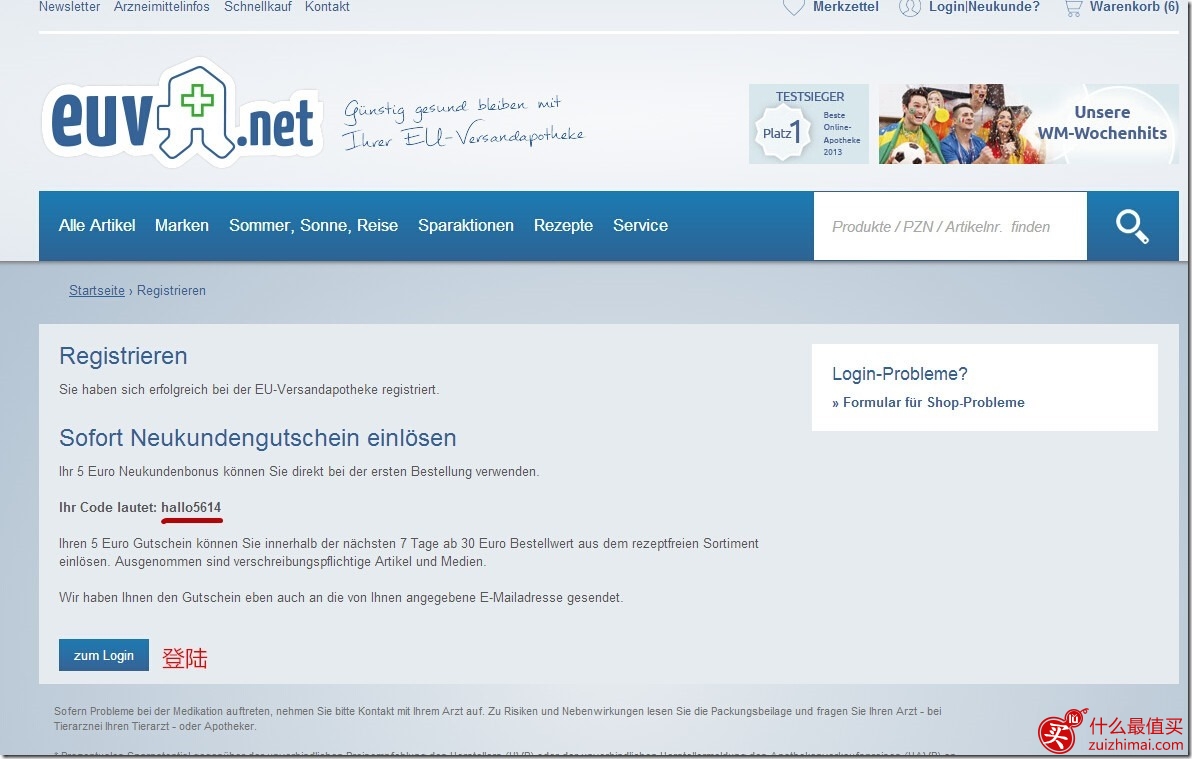The image size is (1192, 759).
Task: Open Merkzettel wishlist link
Action: (845, 7)
